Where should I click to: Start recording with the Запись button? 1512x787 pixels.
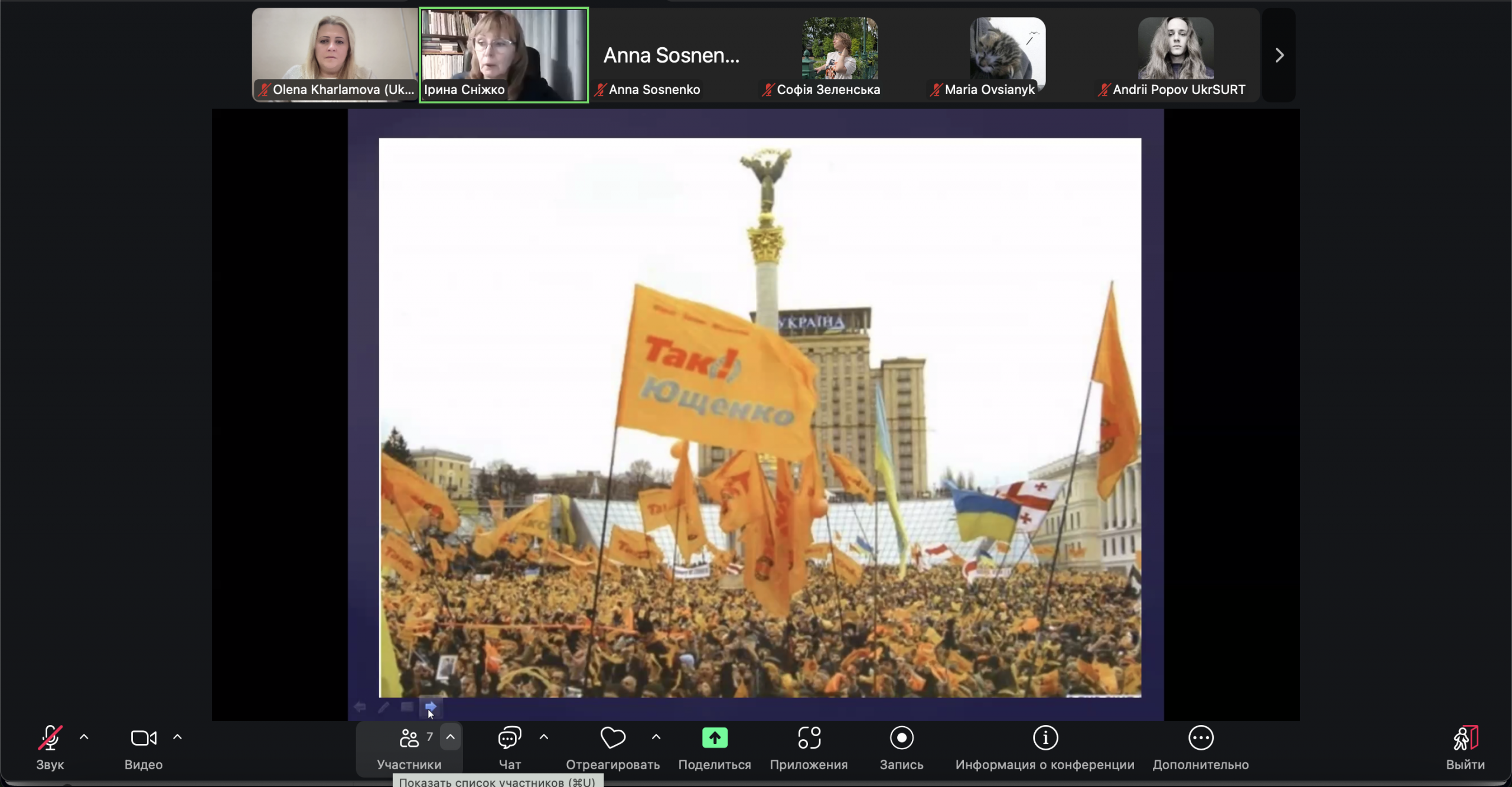pos(901,738)
